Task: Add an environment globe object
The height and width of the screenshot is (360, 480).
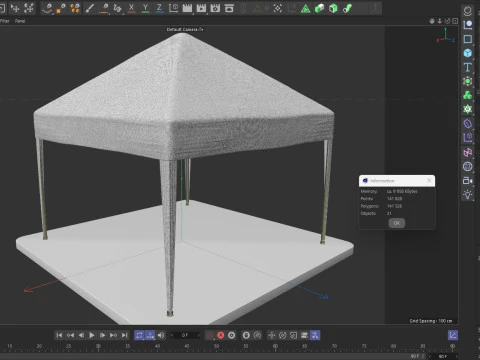Action: (x=468, y=166)
